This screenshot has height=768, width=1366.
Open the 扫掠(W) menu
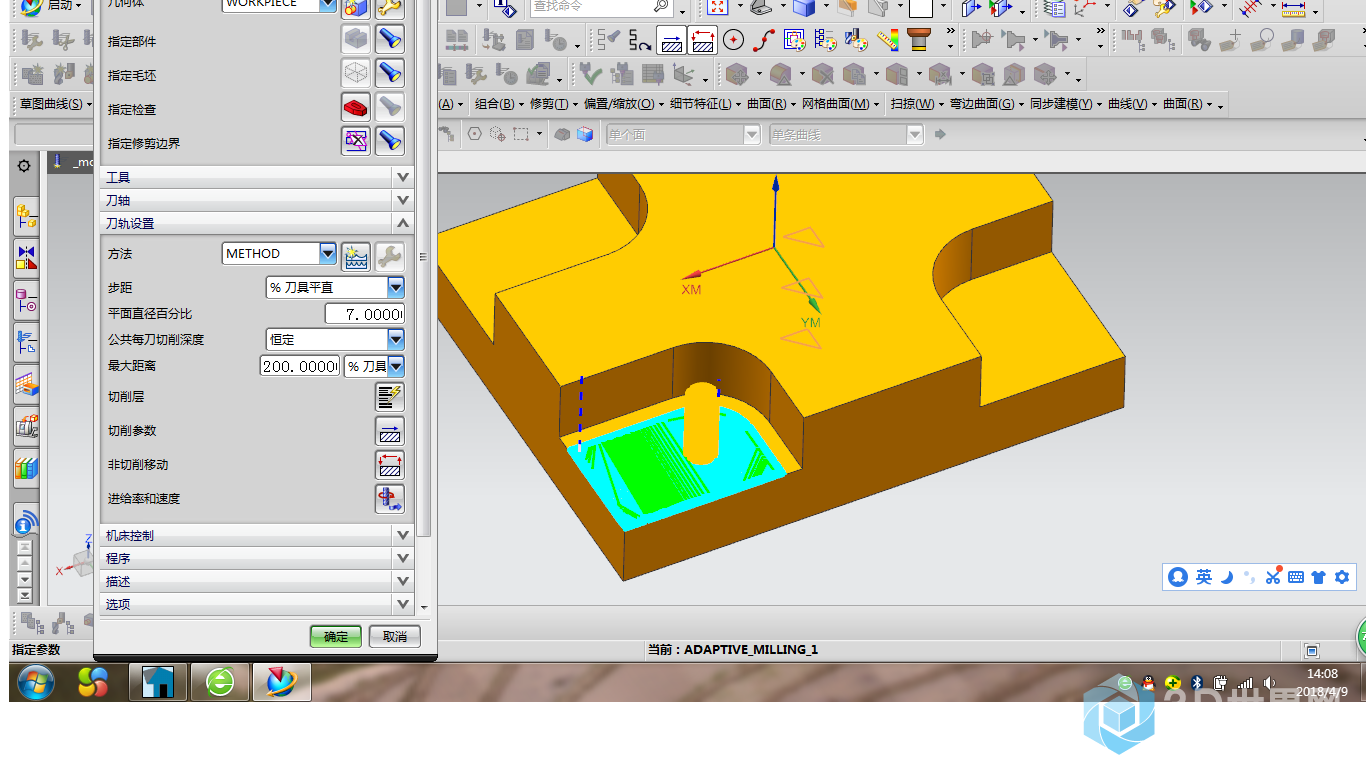(x=916, y=104)
